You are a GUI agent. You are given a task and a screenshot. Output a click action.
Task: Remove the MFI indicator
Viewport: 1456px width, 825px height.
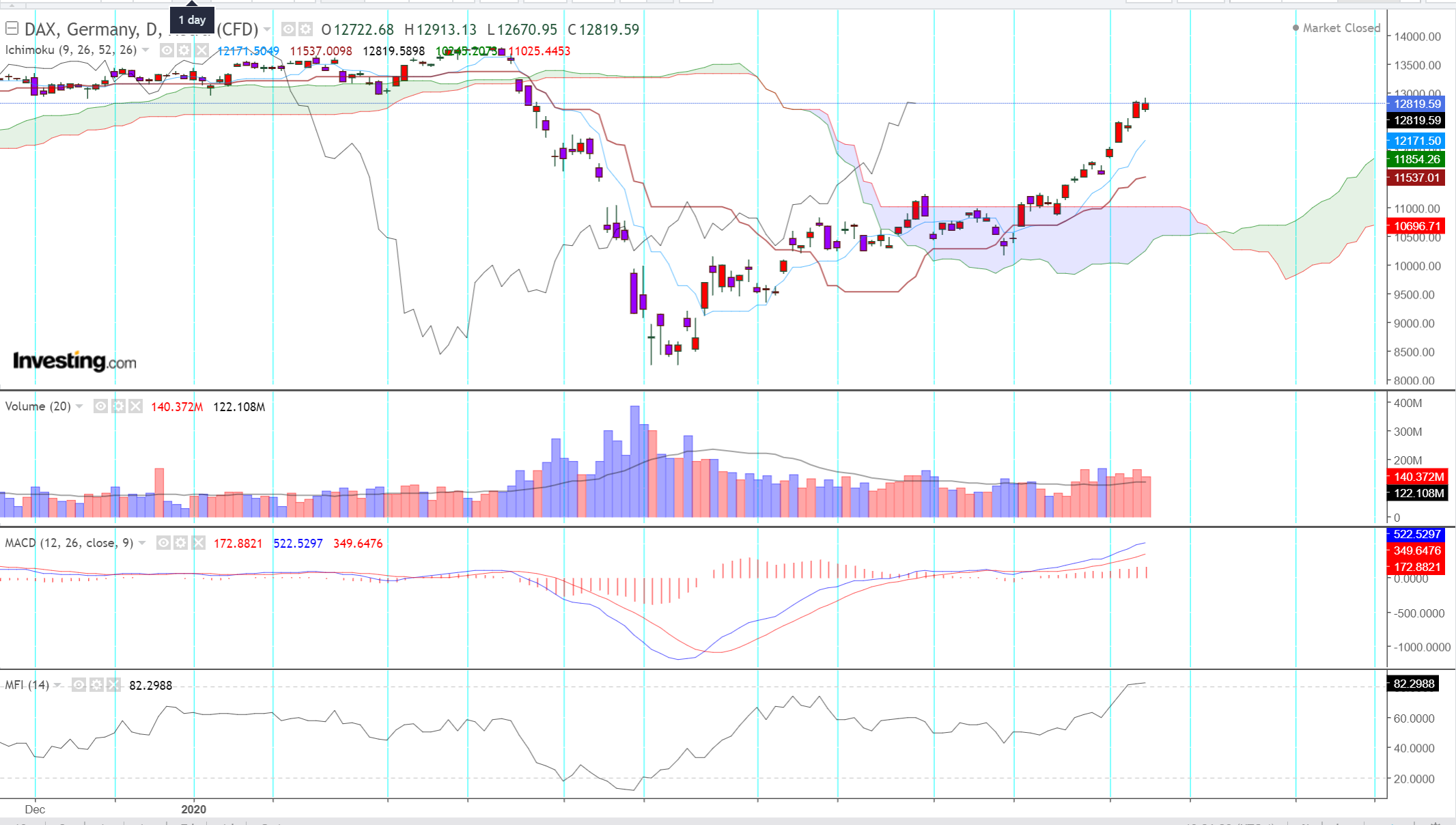[113, 684]
